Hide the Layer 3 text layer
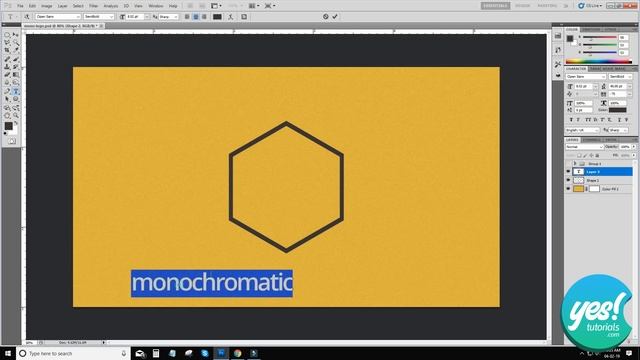 tap(568, 172)
